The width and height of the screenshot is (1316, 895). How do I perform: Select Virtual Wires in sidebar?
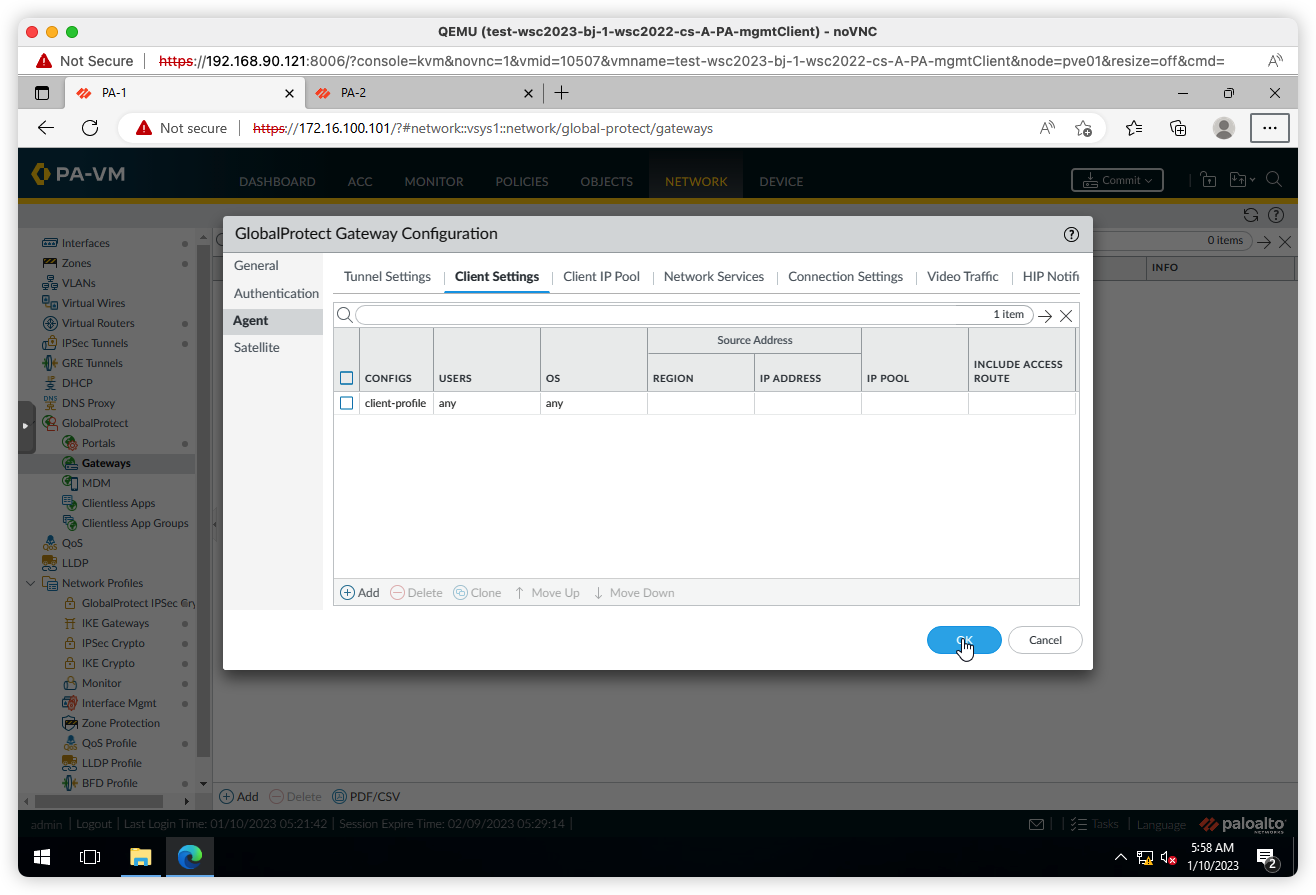pyautogui.click(x=93, y=303)
